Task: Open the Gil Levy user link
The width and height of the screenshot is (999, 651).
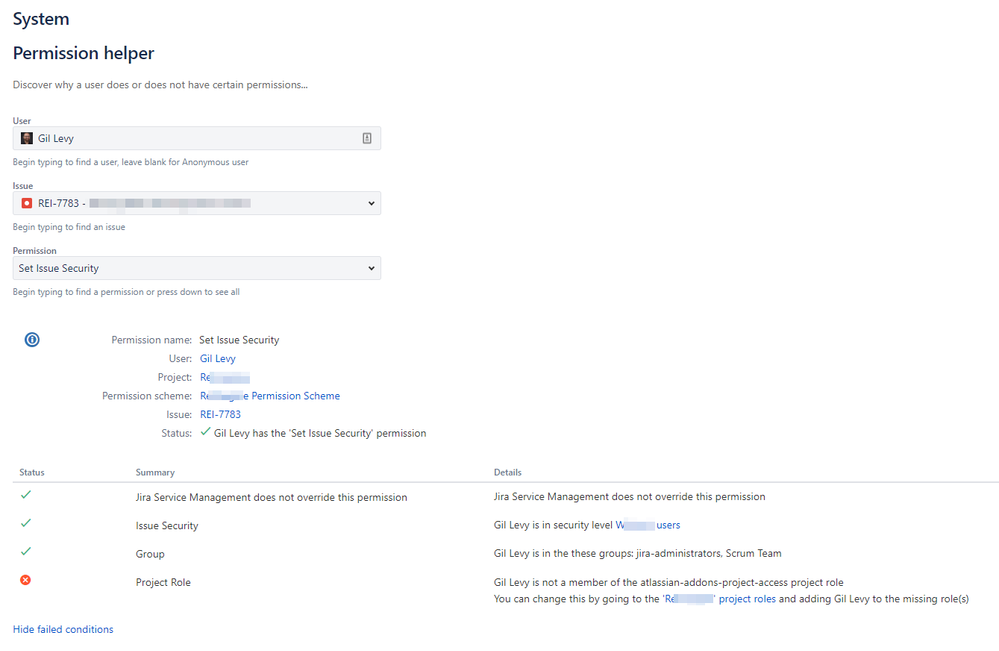Action: point(218,358)
